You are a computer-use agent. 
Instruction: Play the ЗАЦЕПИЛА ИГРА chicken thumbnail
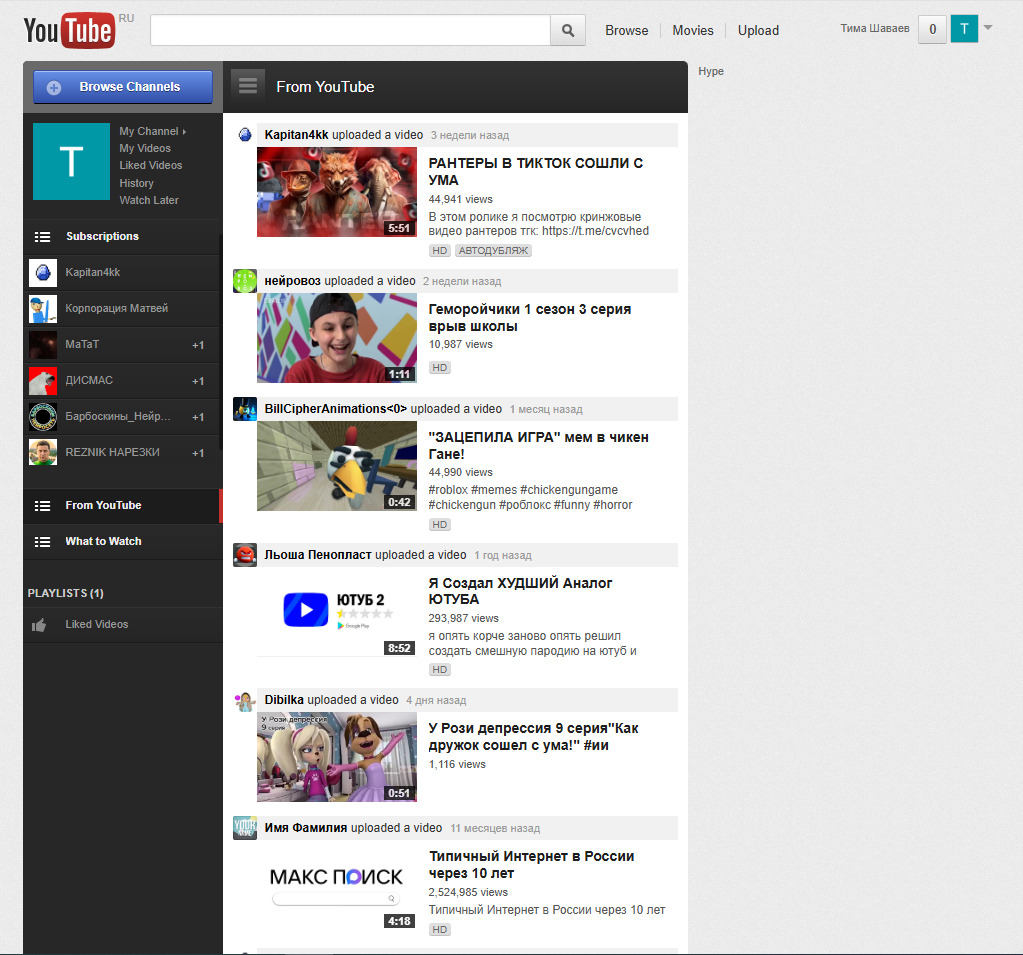pyautogui.click(x=337, y=466)
